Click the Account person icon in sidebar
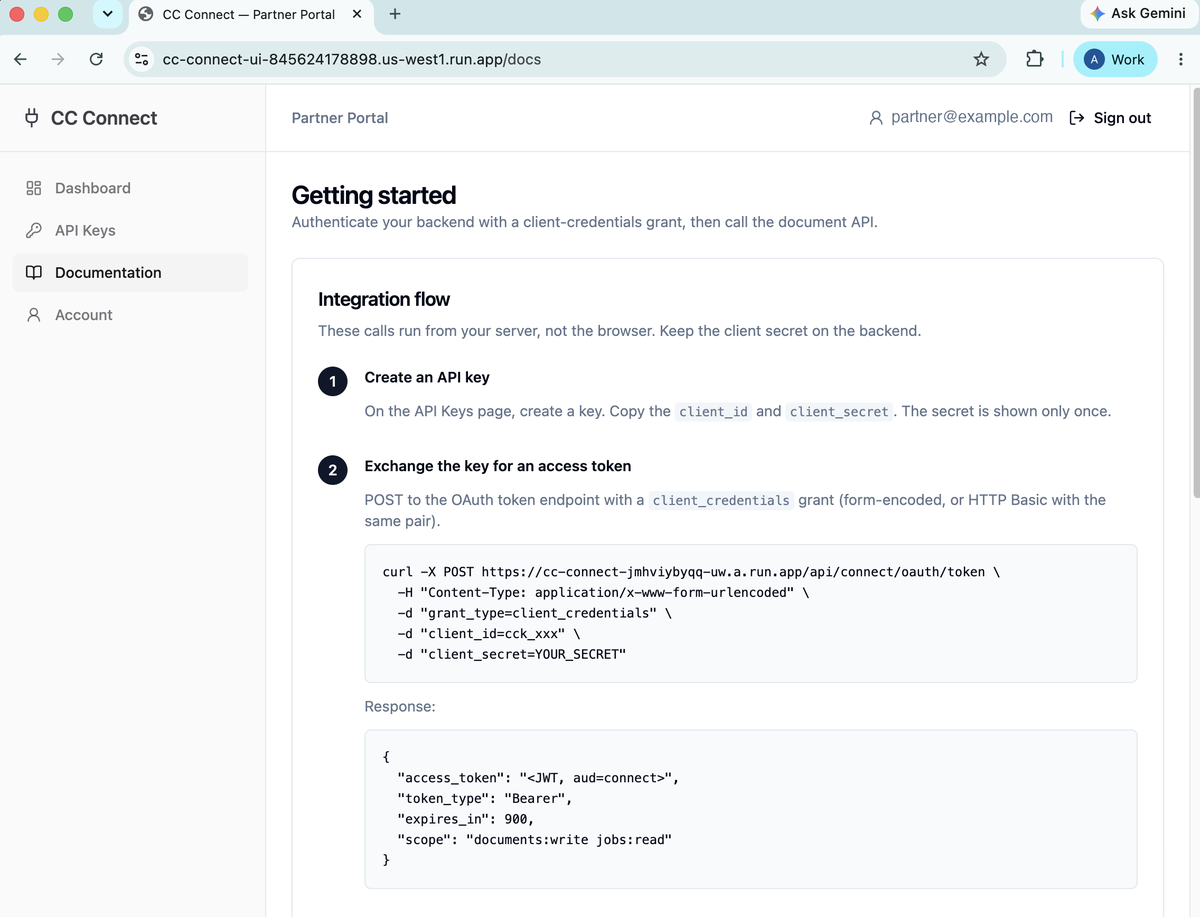 [x=34, y=315]
